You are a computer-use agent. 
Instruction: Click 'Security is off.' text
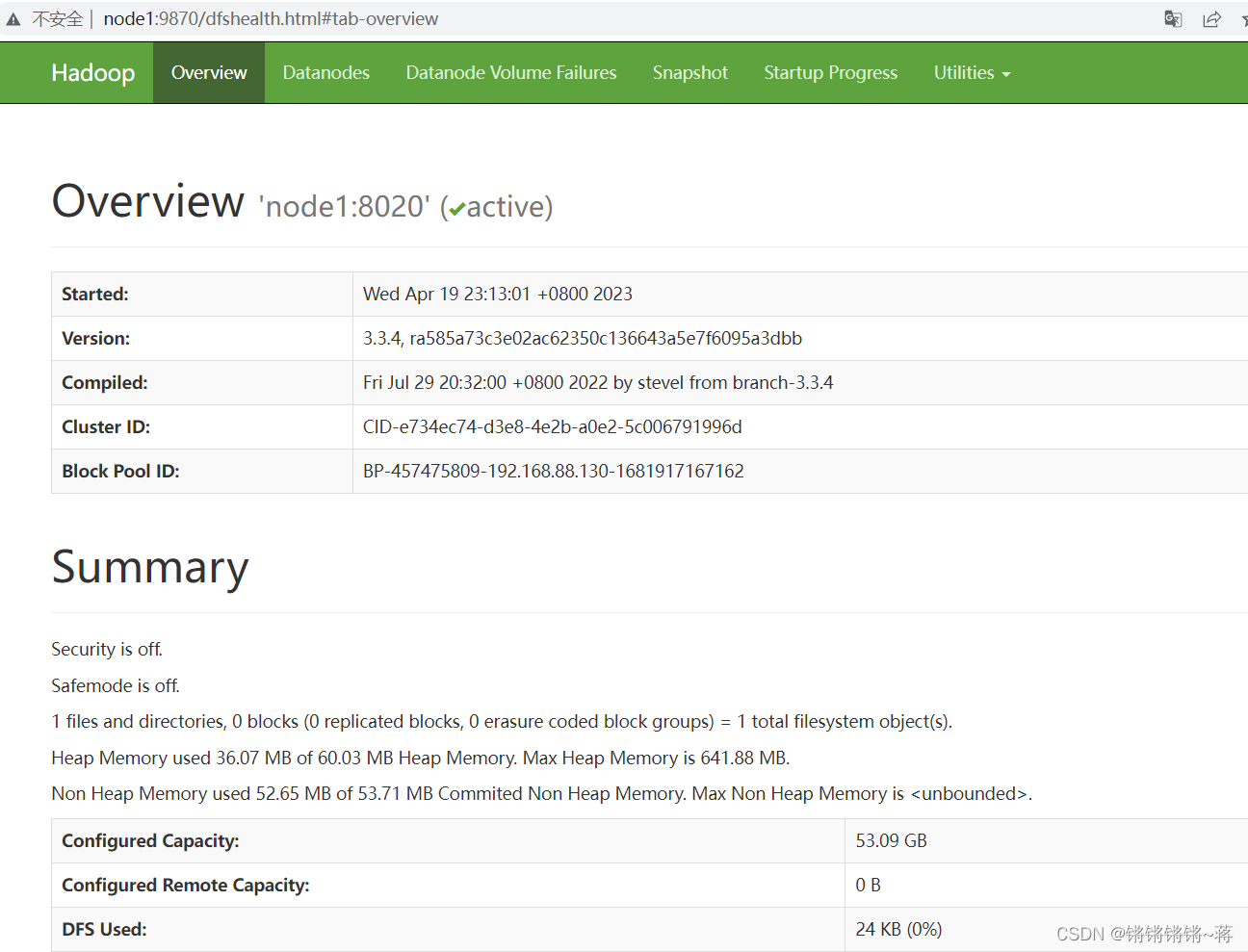click(x=107, y=650)
